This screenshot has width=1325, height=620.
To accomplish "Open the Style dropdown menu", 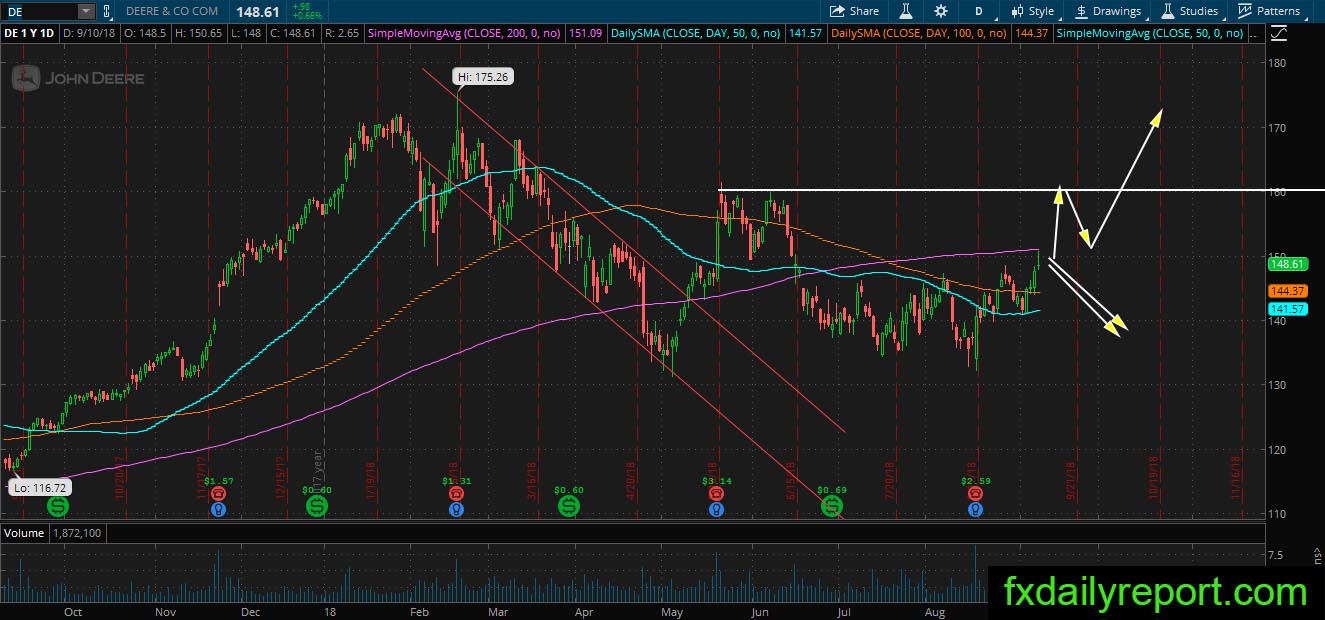I will pyautogui.click(x=1033, y=11).
